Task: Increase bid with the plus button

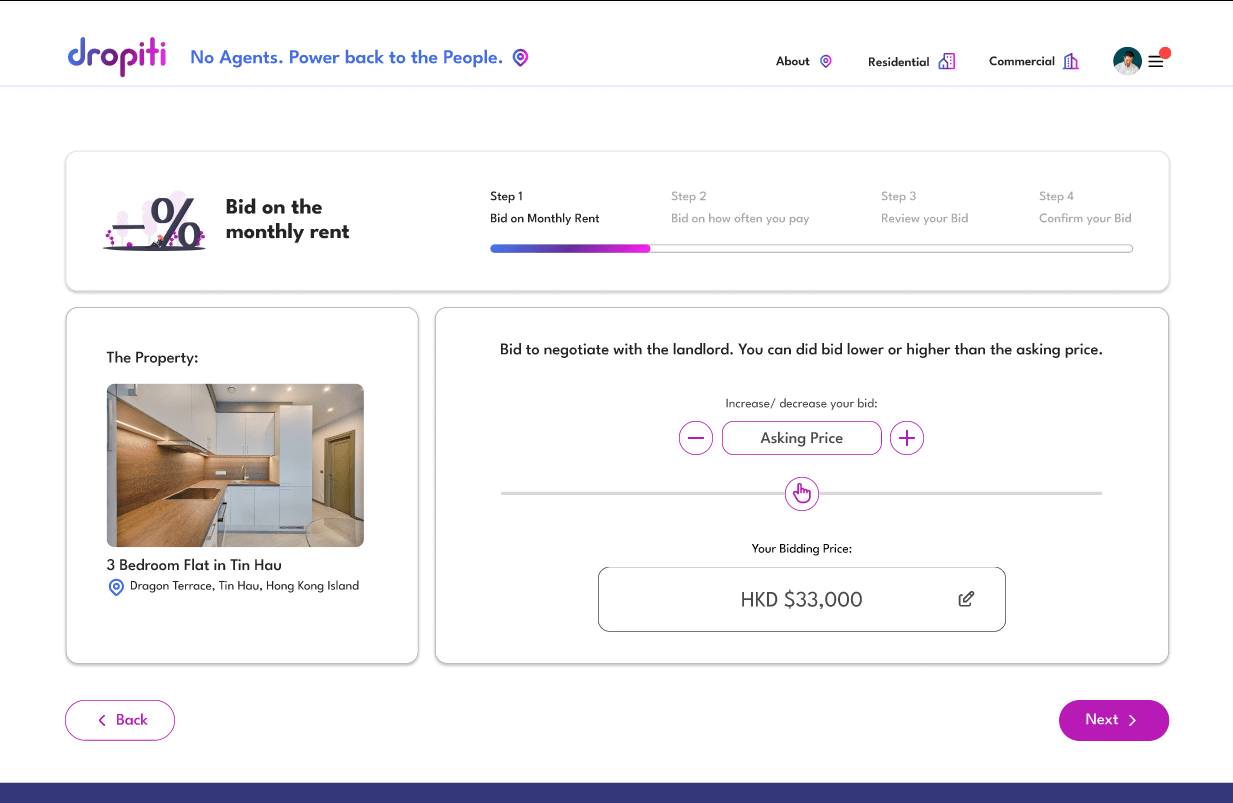Action: click(907, 438)
